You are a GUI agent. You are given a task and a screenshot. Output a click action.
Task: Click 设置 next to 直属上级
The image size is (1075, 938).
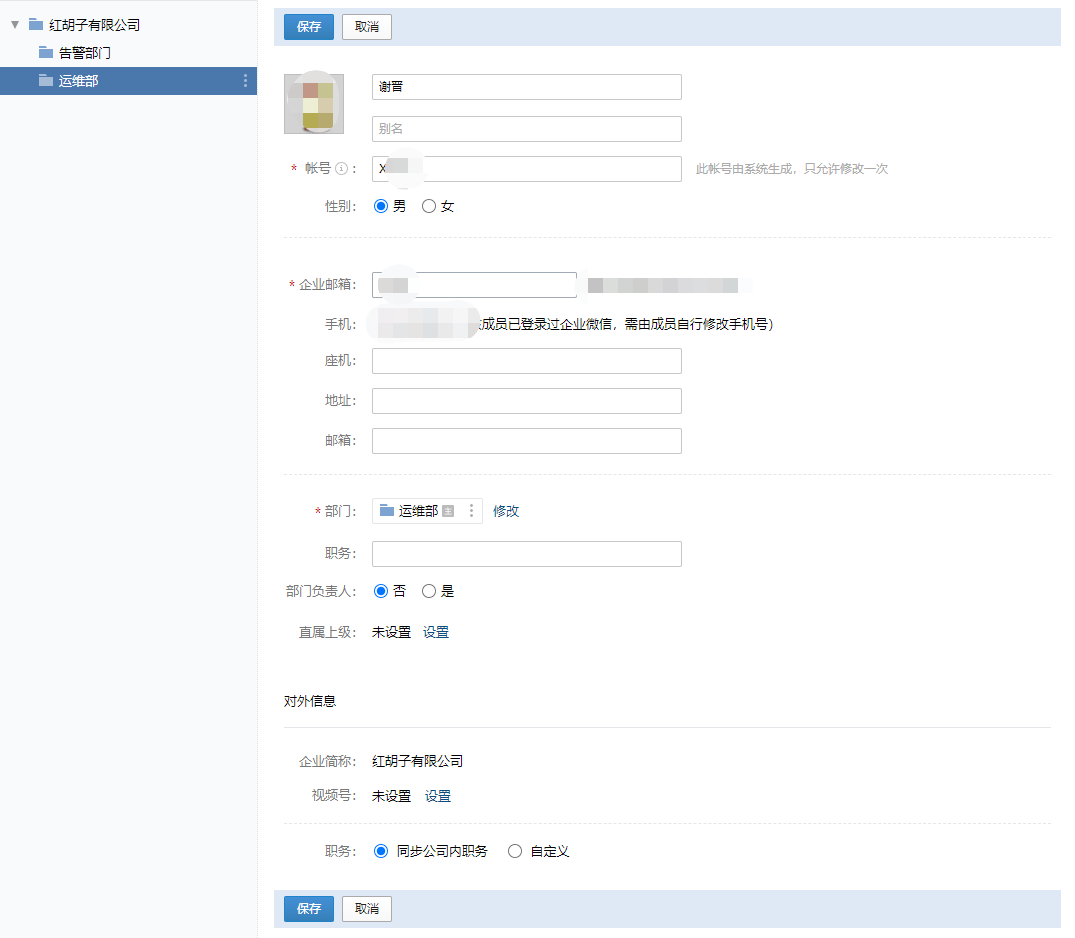pos(436,632)
